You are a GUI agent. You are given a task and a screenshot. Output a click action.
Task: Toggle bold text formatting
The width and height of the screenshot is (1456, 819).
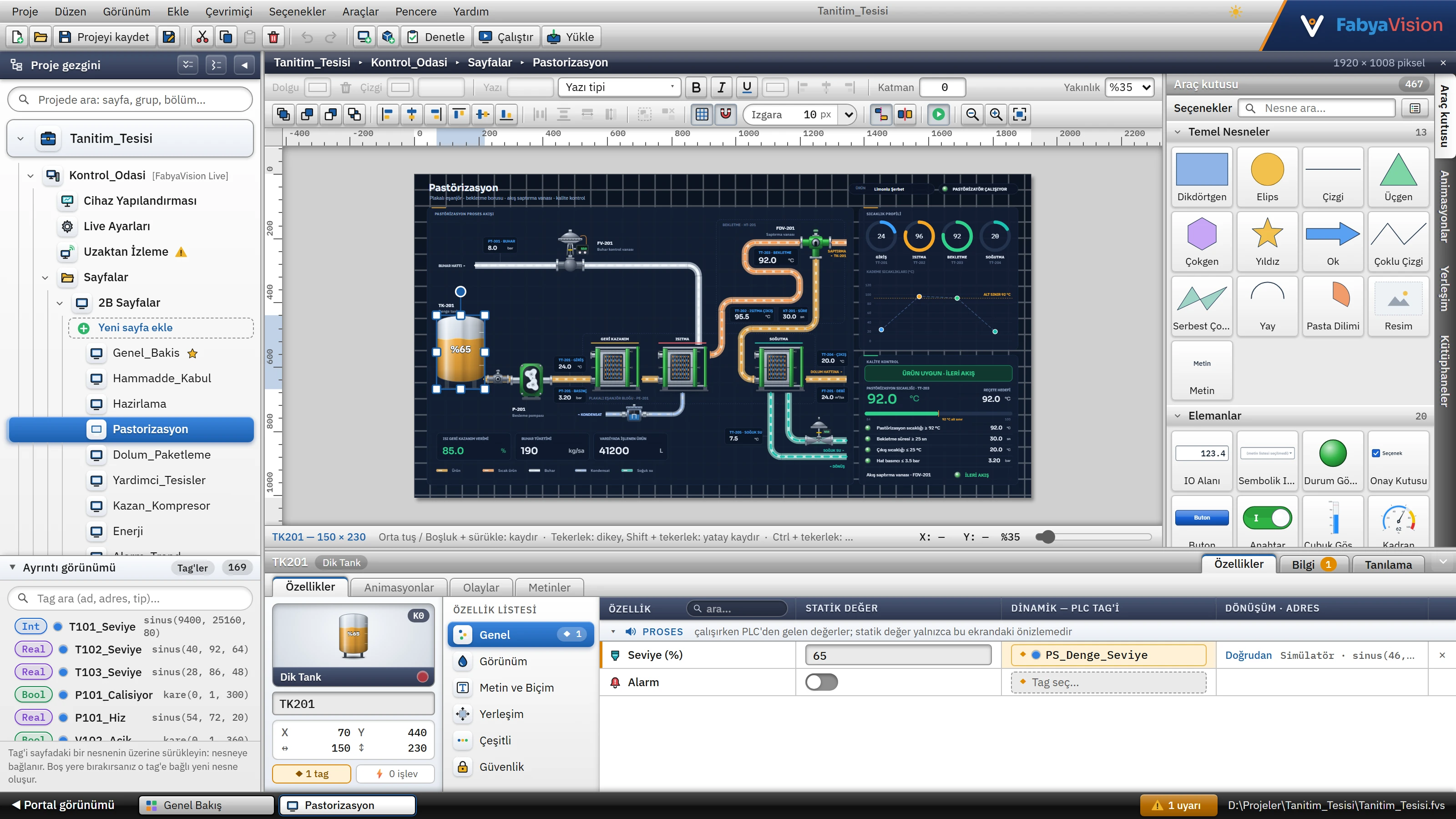click(696, 87)
